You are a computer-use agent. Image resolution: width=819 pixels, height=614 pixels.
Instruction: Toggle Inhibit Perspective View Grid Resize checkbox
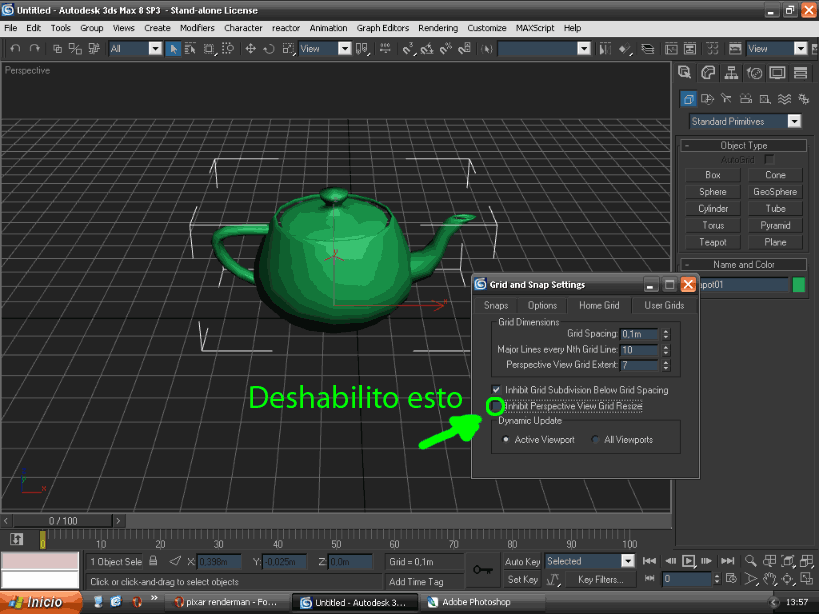point(496,406)
